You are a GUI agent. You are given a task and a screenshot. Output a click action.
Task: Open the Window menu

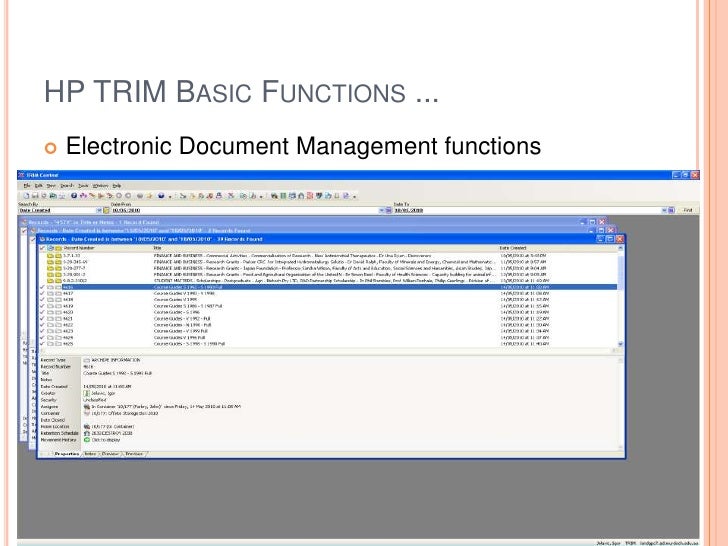[100, 186]
